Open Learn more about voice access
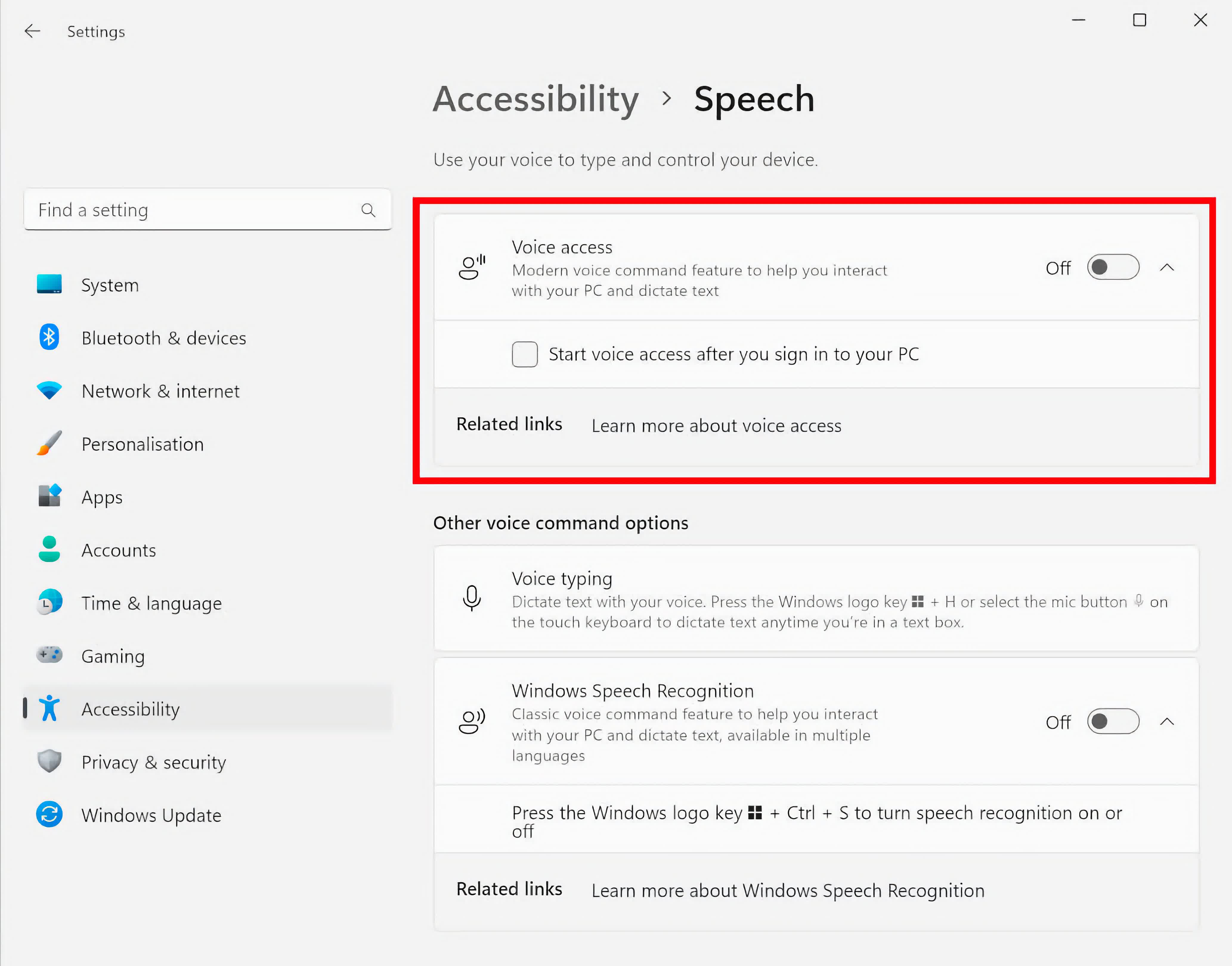Viewport: 1232px width, 966px height. 716,426
